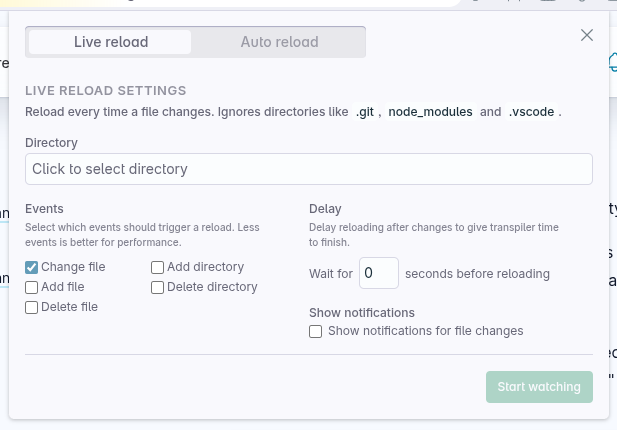Click the Delay section heading

pos(325,209)
